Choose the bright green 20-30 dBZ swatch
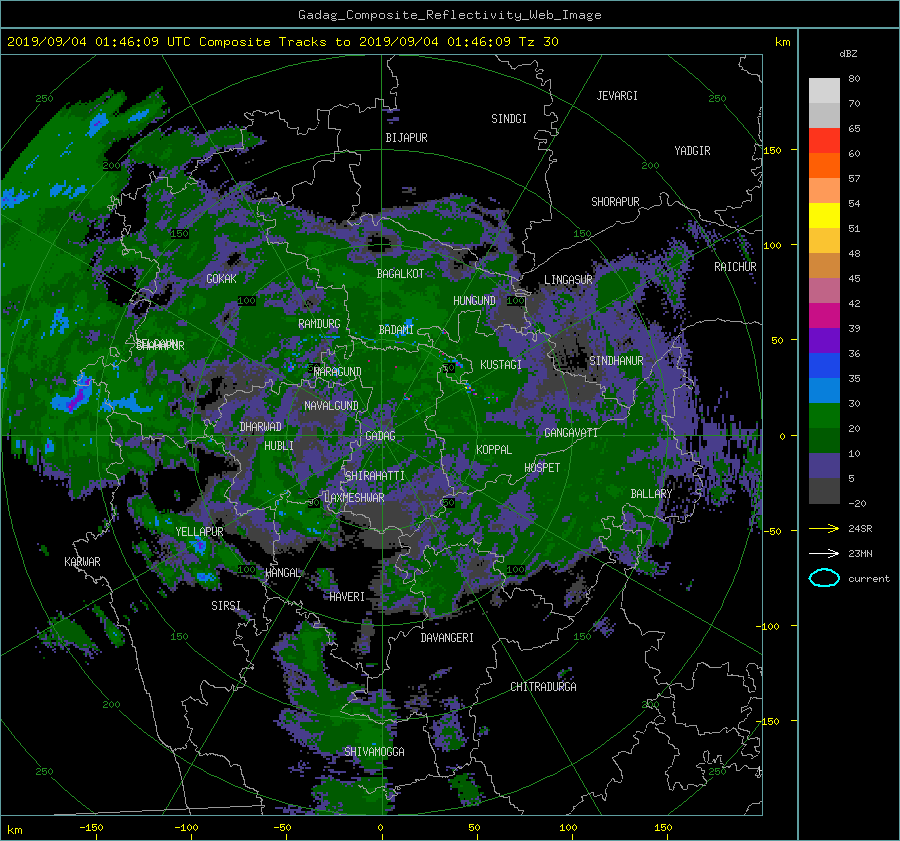900x841 pixels. click(824, 416)
